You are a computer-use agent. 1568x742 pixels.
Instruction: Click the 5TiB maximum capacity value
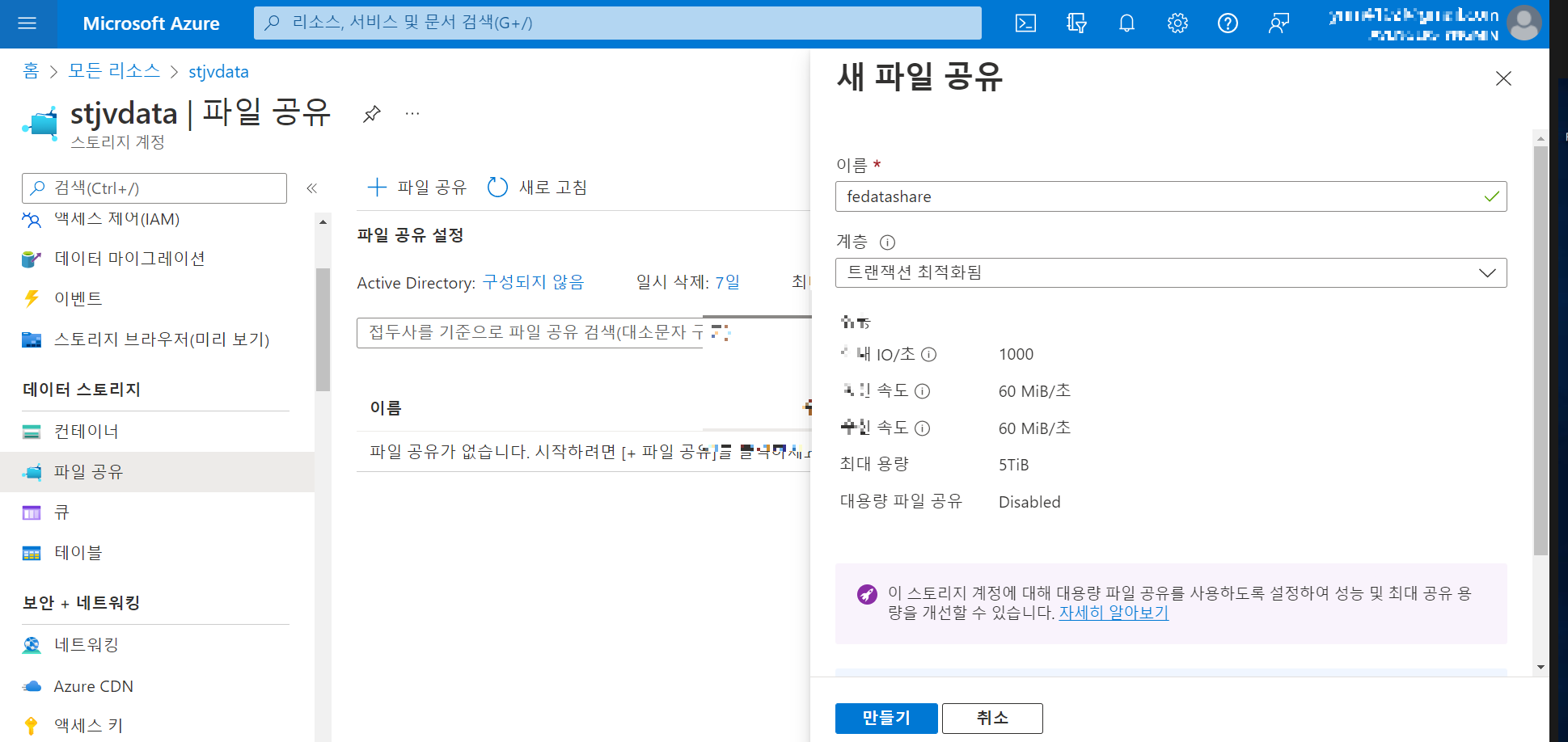coord(1013,465)
